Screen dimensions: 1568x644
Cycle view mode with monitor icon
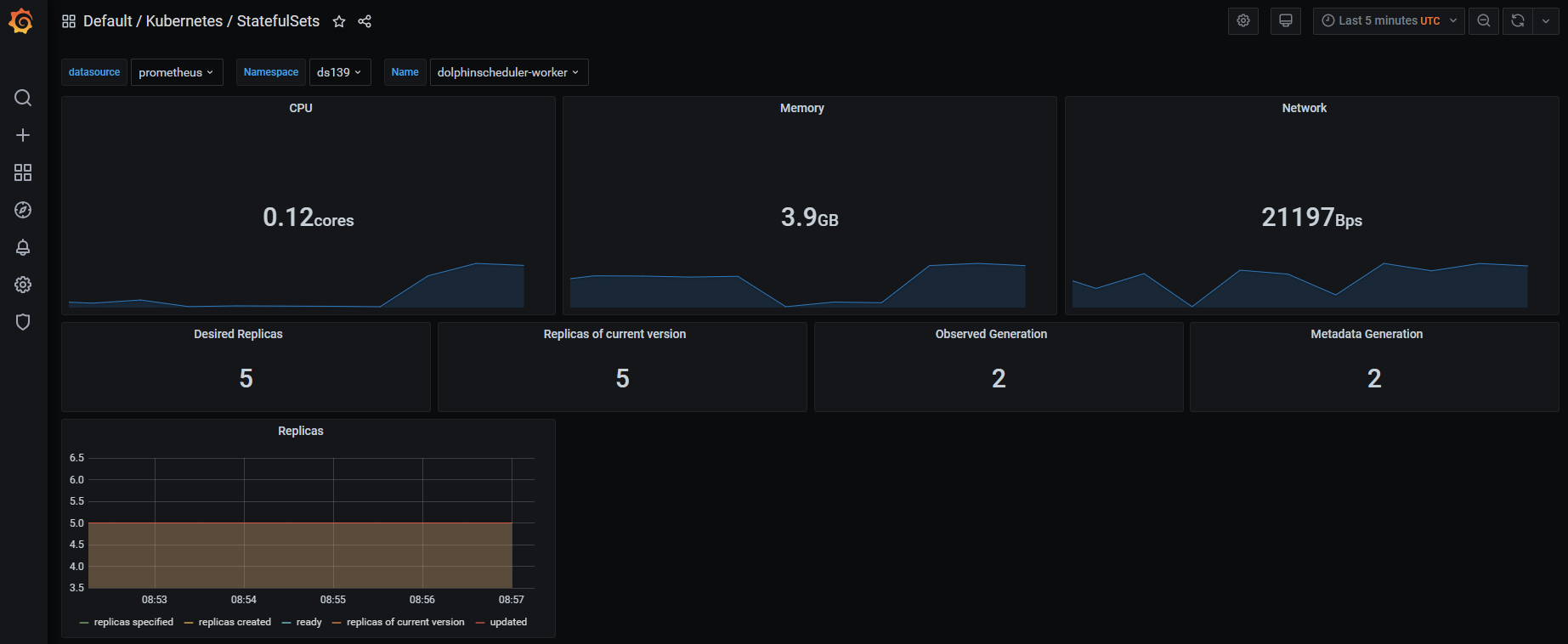[1285, 21]
